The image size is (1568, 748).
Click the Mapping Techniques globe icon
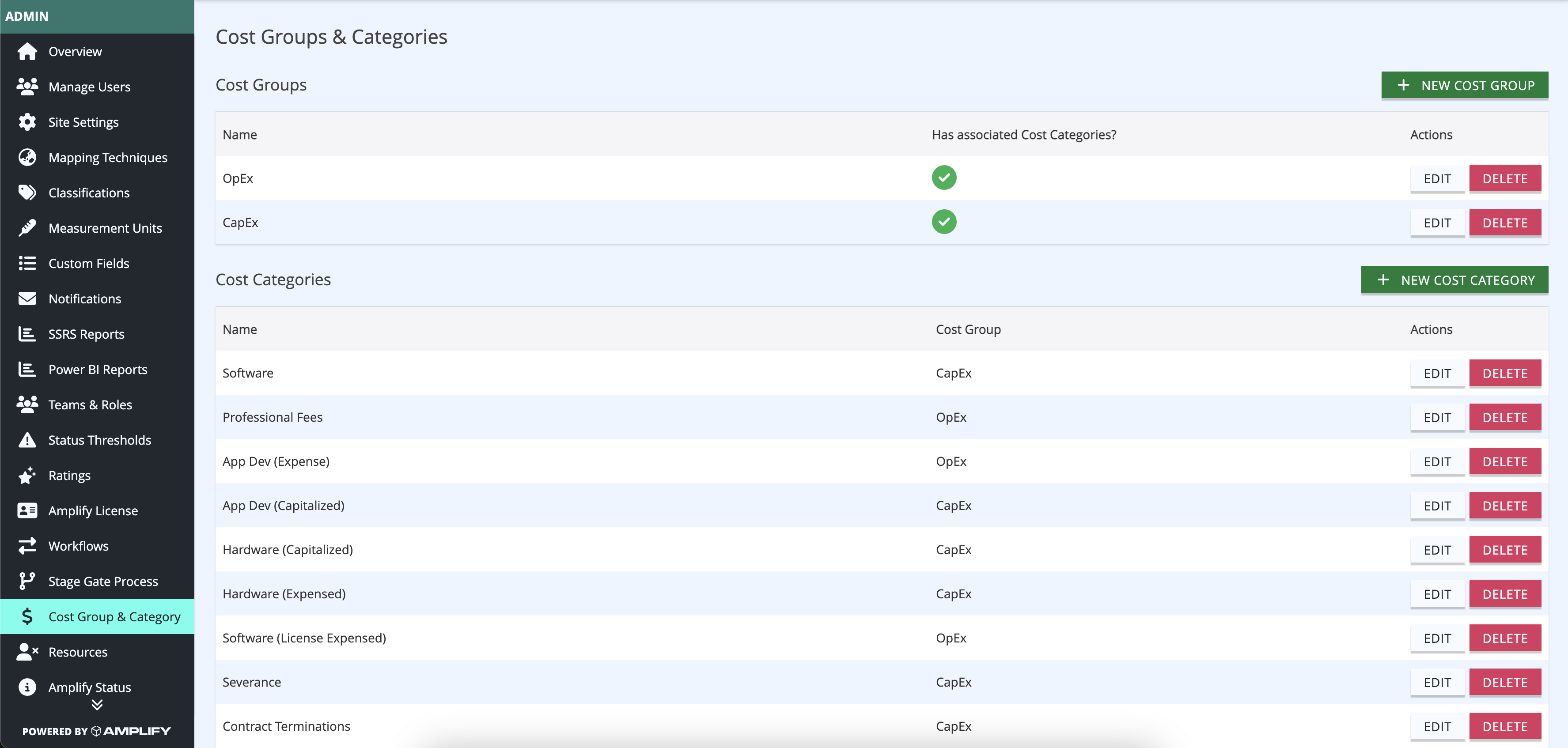coord(27,158)
